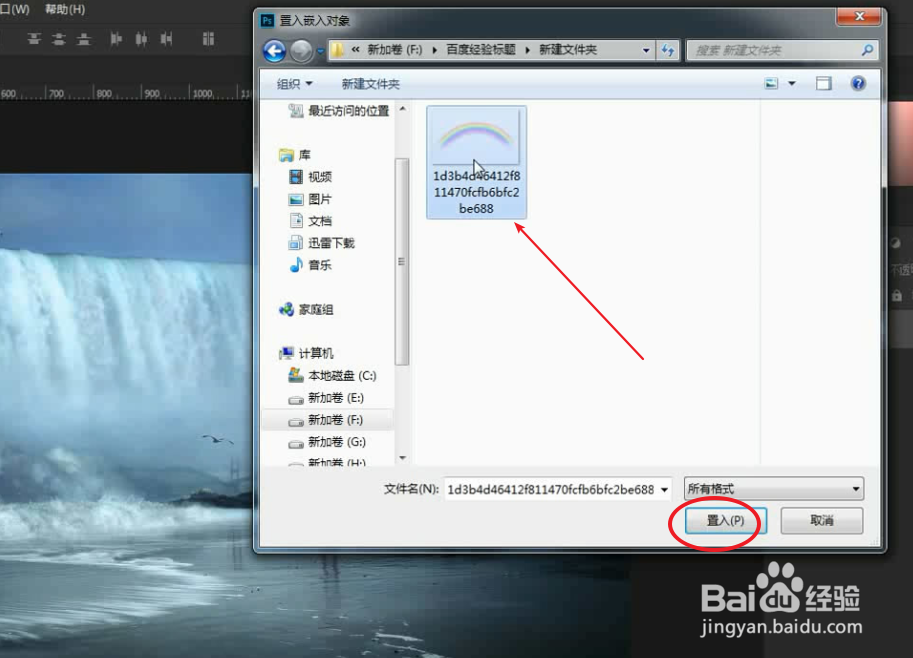Image resolution: width=913 pixels, height=658 pixels.
Task: Open the 文档 library
Action: [x=311, y=221]
